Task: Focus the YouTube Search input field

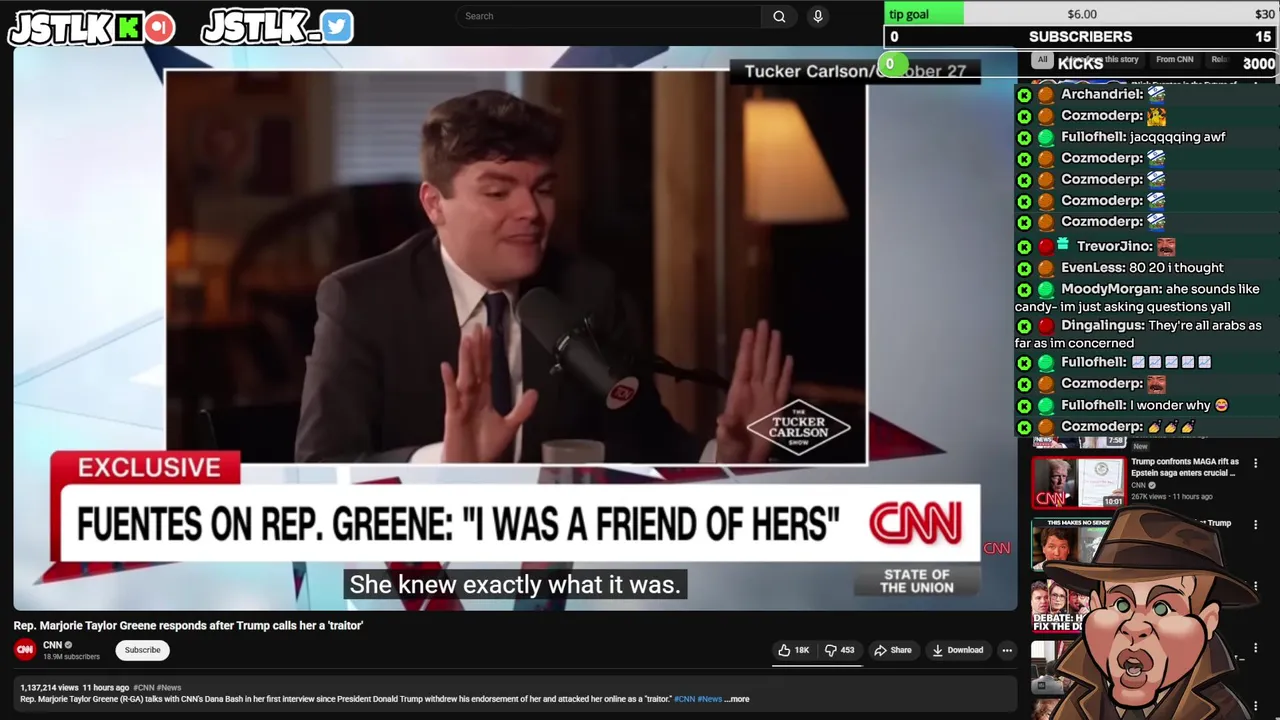Action: click(608, 16)
